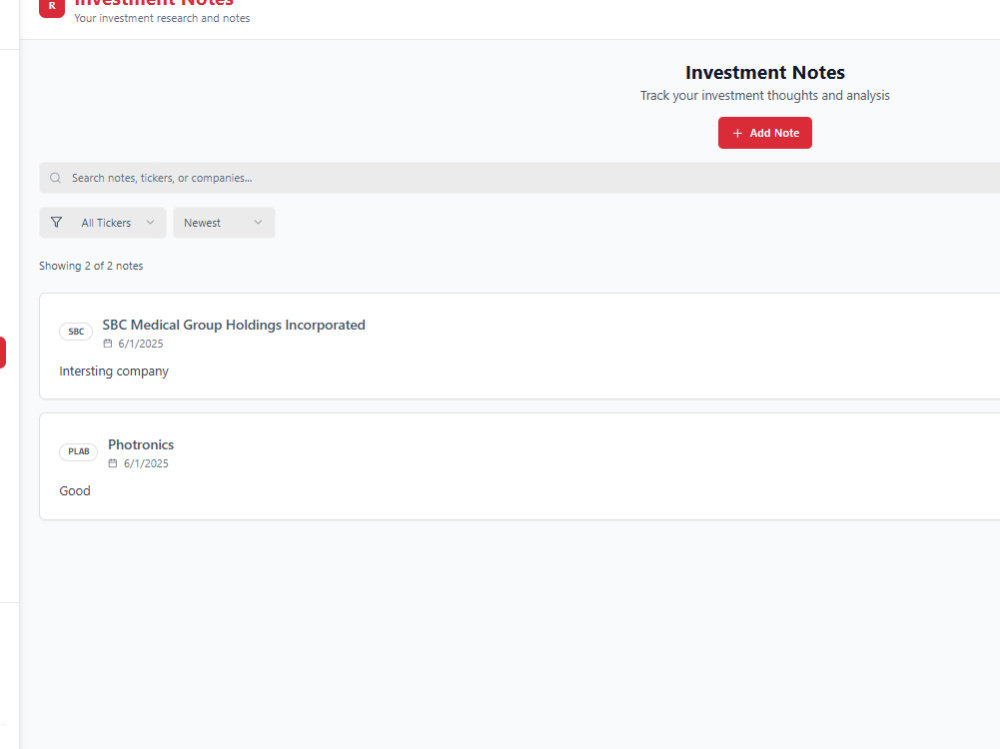Open SBC Medical Group Holdings Incorporated note
The image size is (1000, 749).
[x=233, y=325]
